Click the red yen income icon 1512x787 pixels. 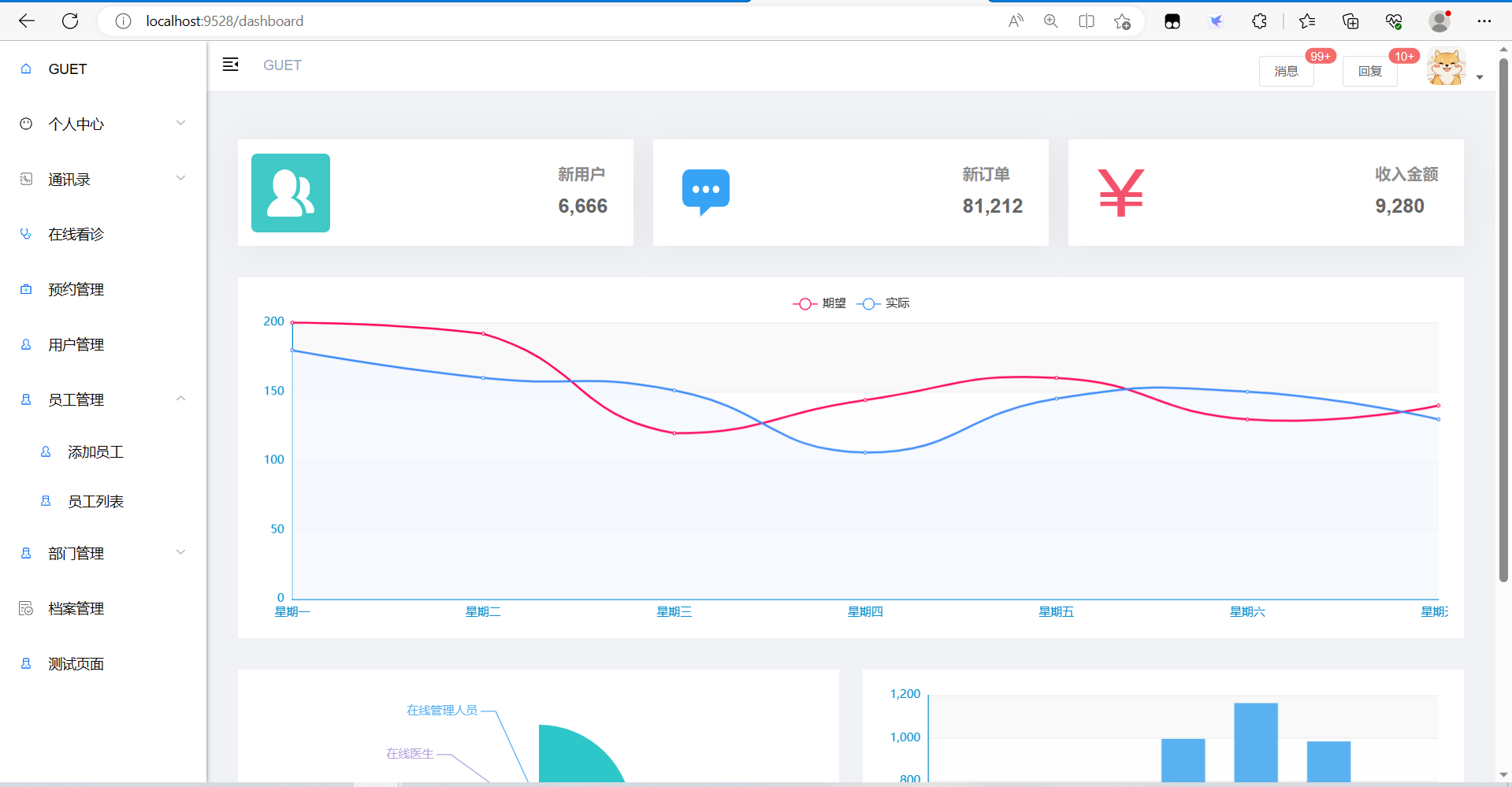(1121, 193)
